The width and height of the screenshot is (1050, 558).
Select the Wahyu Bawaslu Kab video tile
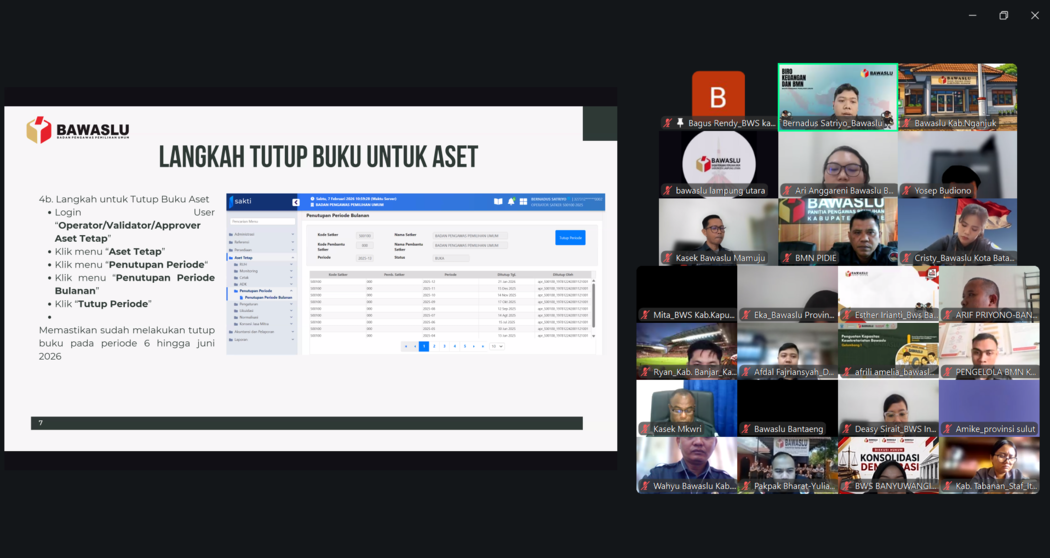point(686,466)
